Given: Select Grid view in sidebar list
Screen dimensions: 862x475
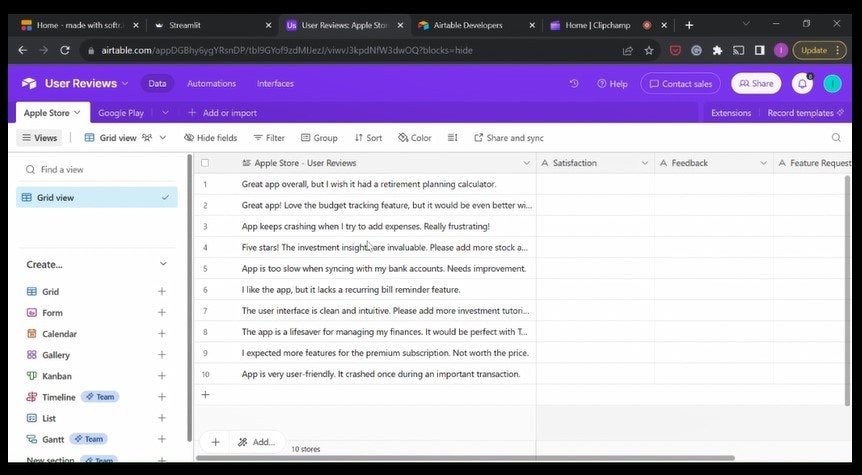Looking at the screenshot, I should [97, 198].
